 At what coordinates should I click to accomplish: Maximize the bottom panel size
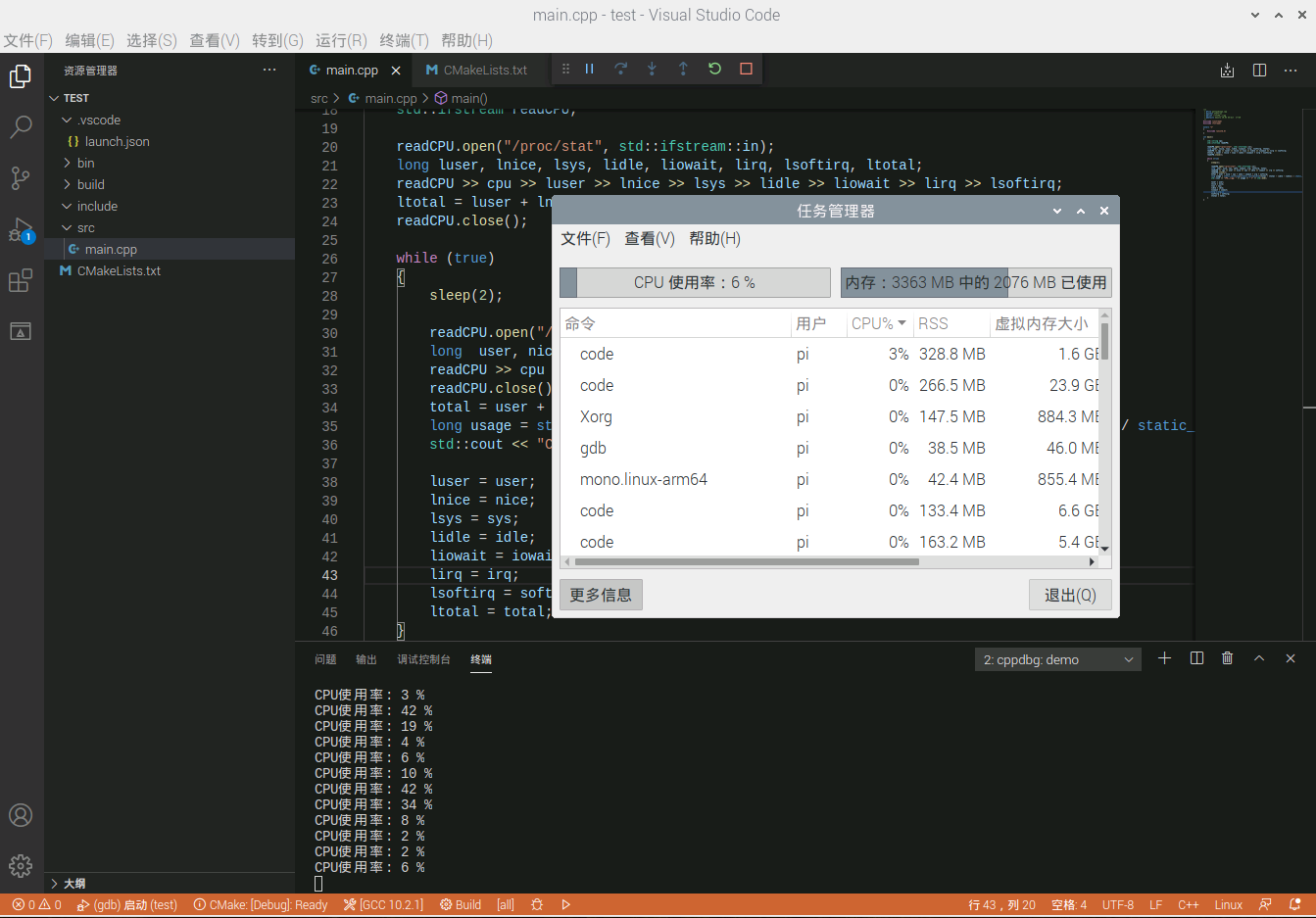click(x=1259, y=658)
